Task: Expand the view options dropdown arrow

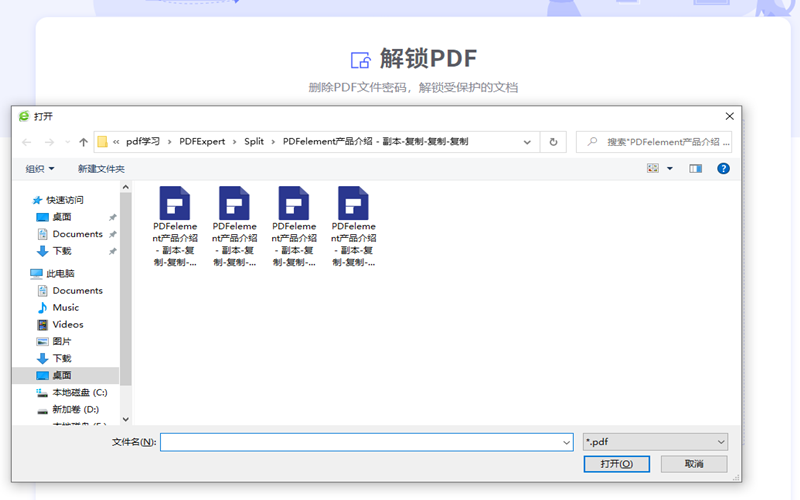Action: [670, 169]
